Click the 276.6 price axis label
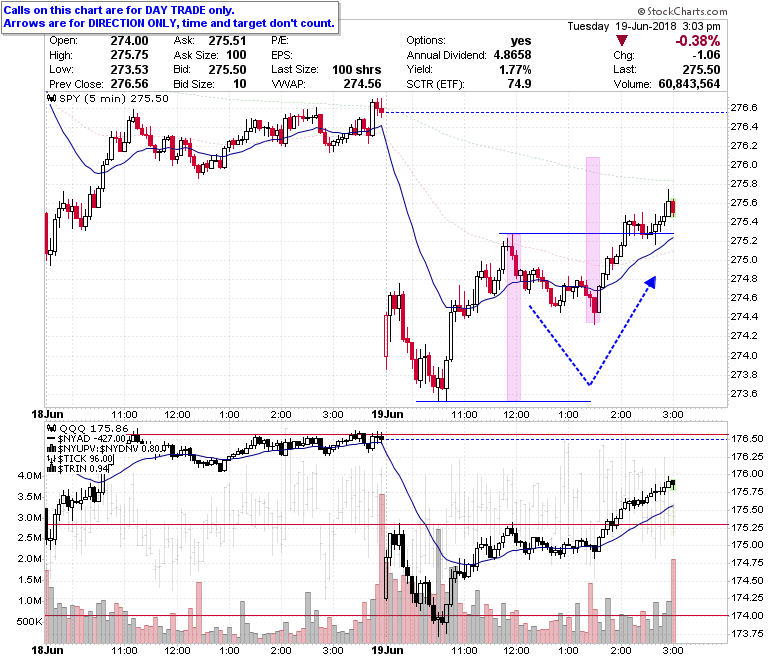This screenshot has width=780, height=659. point(744,107)
